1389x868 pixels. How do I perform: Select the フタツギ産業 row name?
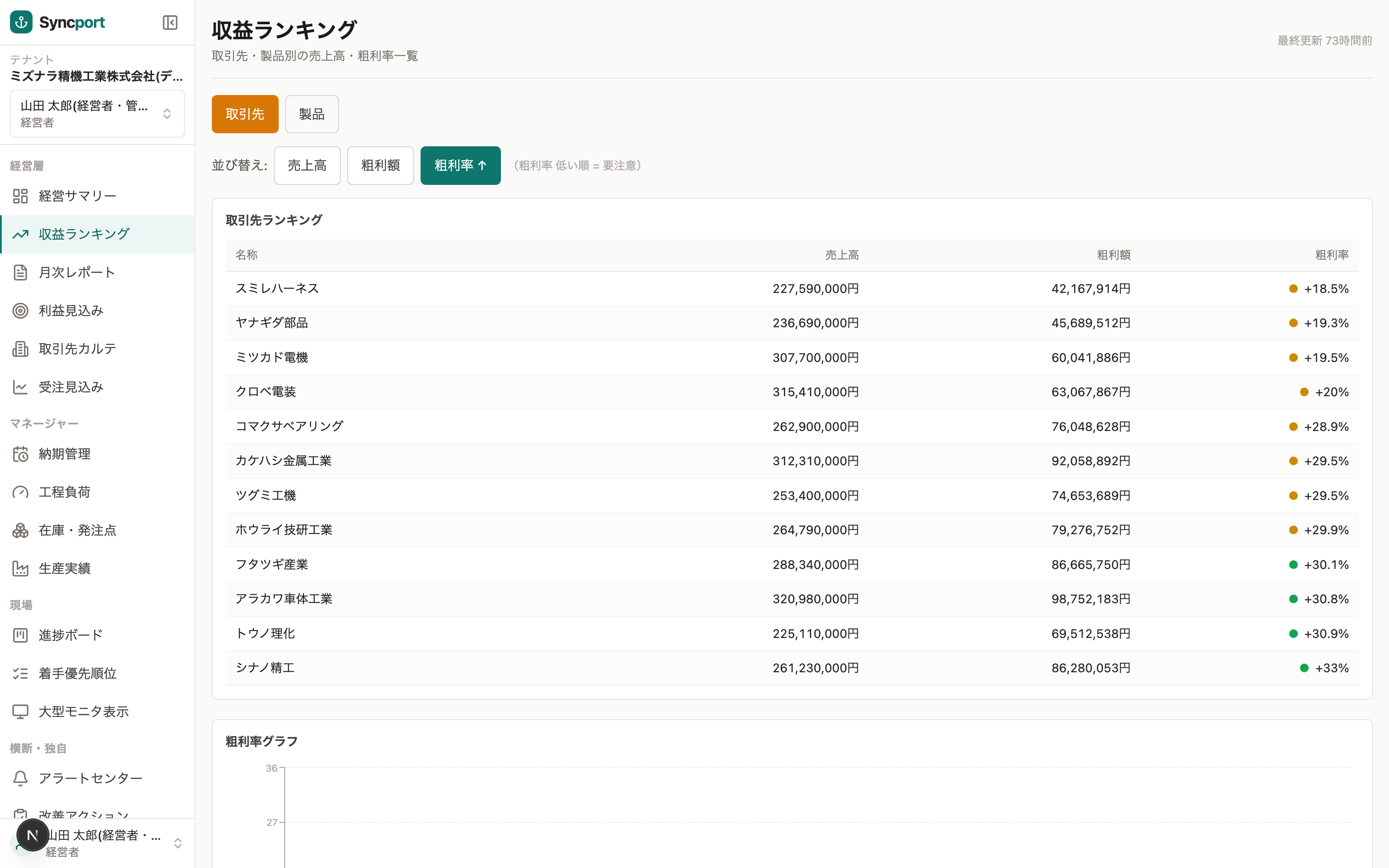(271, 565)
